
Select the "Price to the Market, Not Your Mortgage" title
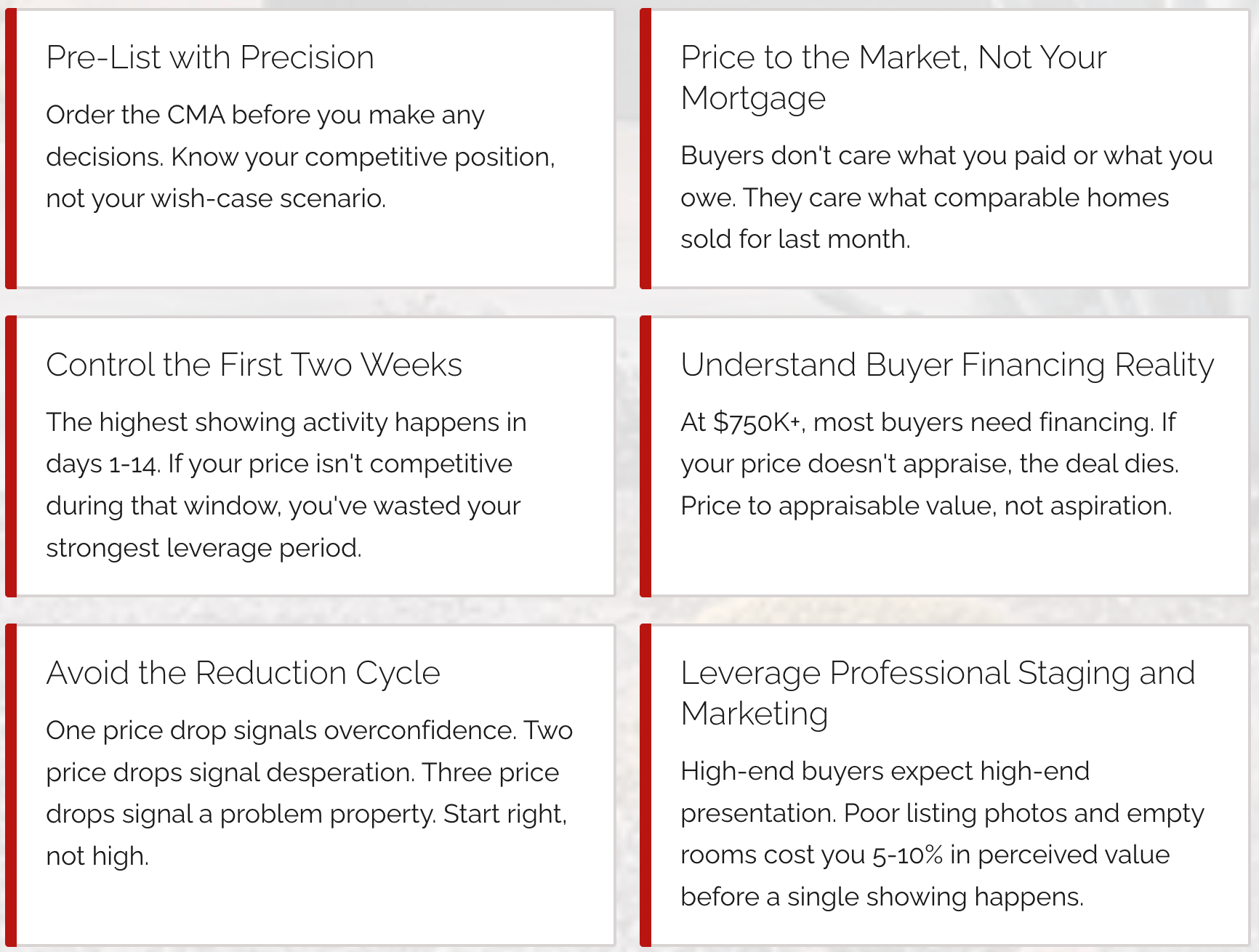tap(893, 77)
